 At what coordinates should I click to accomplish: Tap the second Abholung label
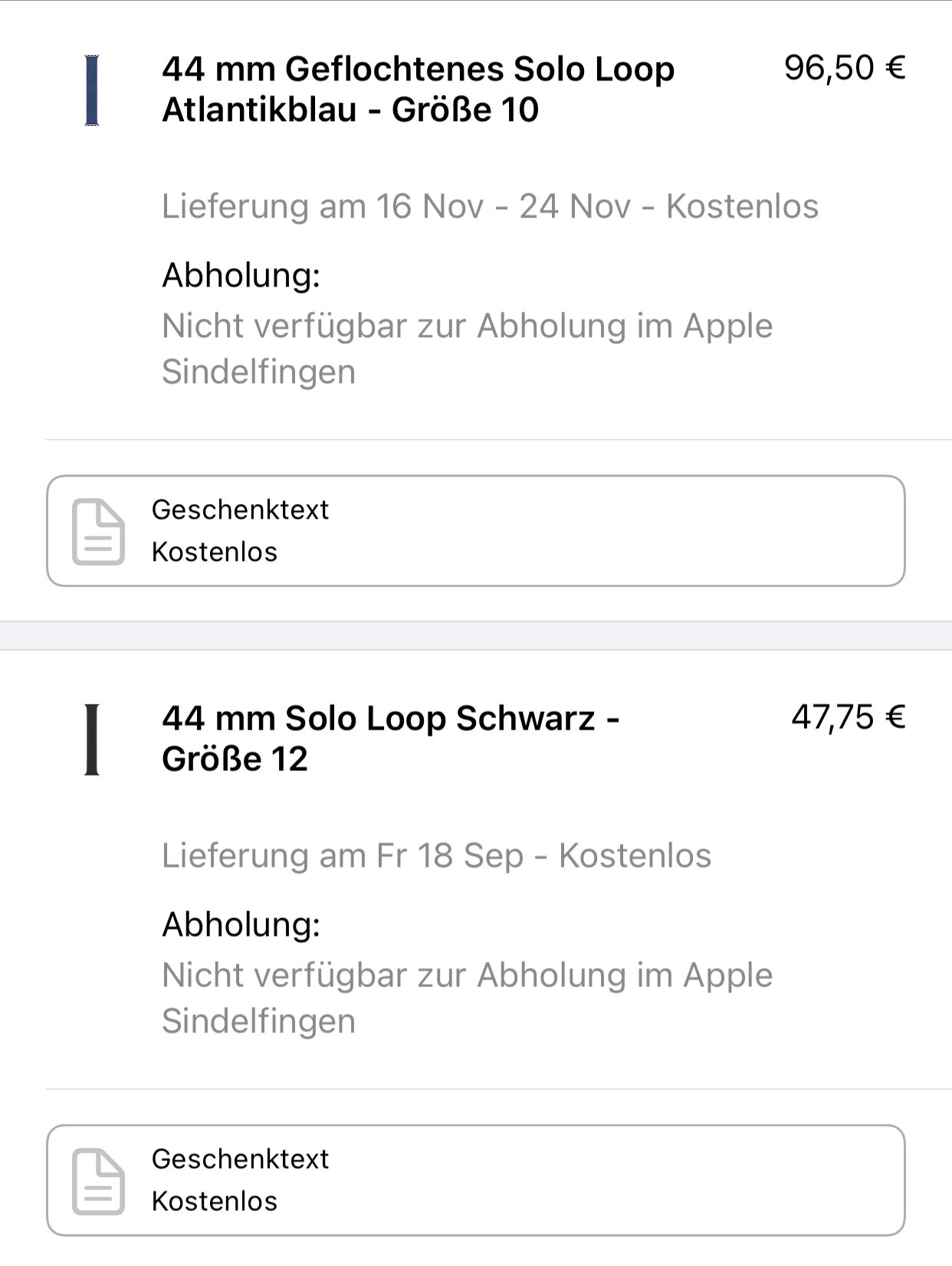pos(241,924)
